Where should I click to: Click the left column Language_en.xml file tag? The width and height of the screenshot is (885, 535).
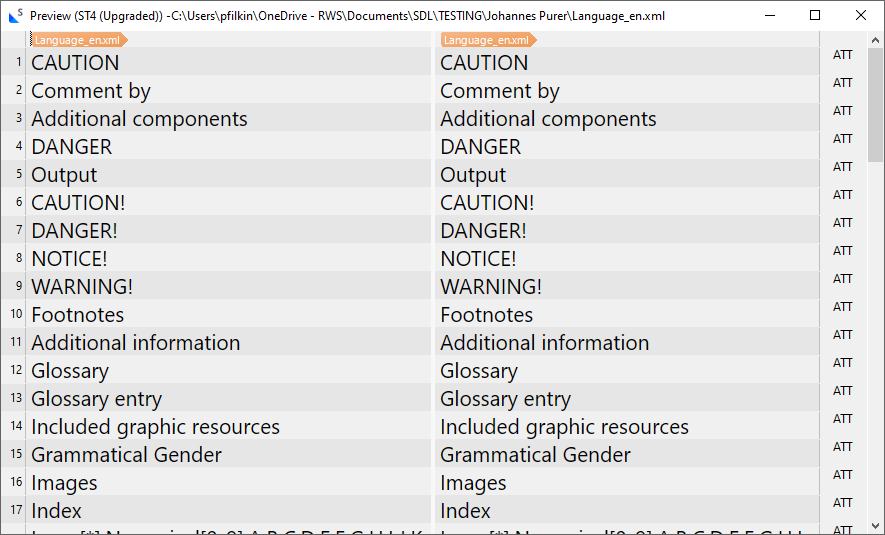pos(78,40)
